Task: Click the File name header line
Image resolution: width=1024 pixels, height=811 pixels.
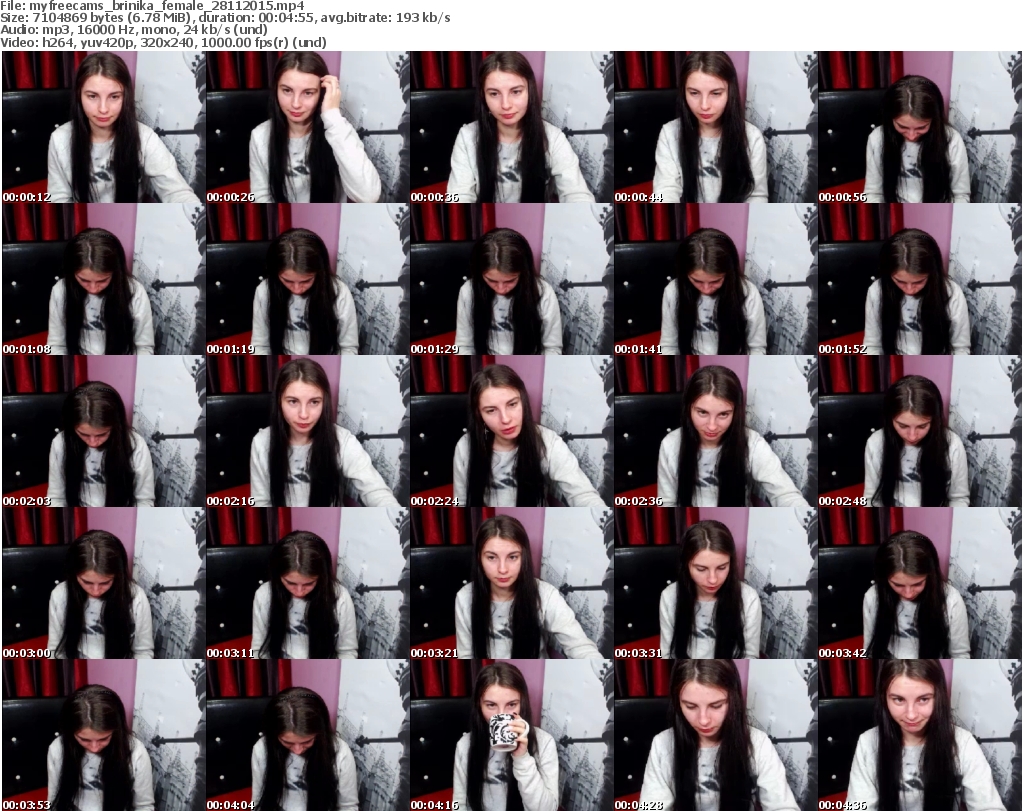Action: [x=152, y=6]
